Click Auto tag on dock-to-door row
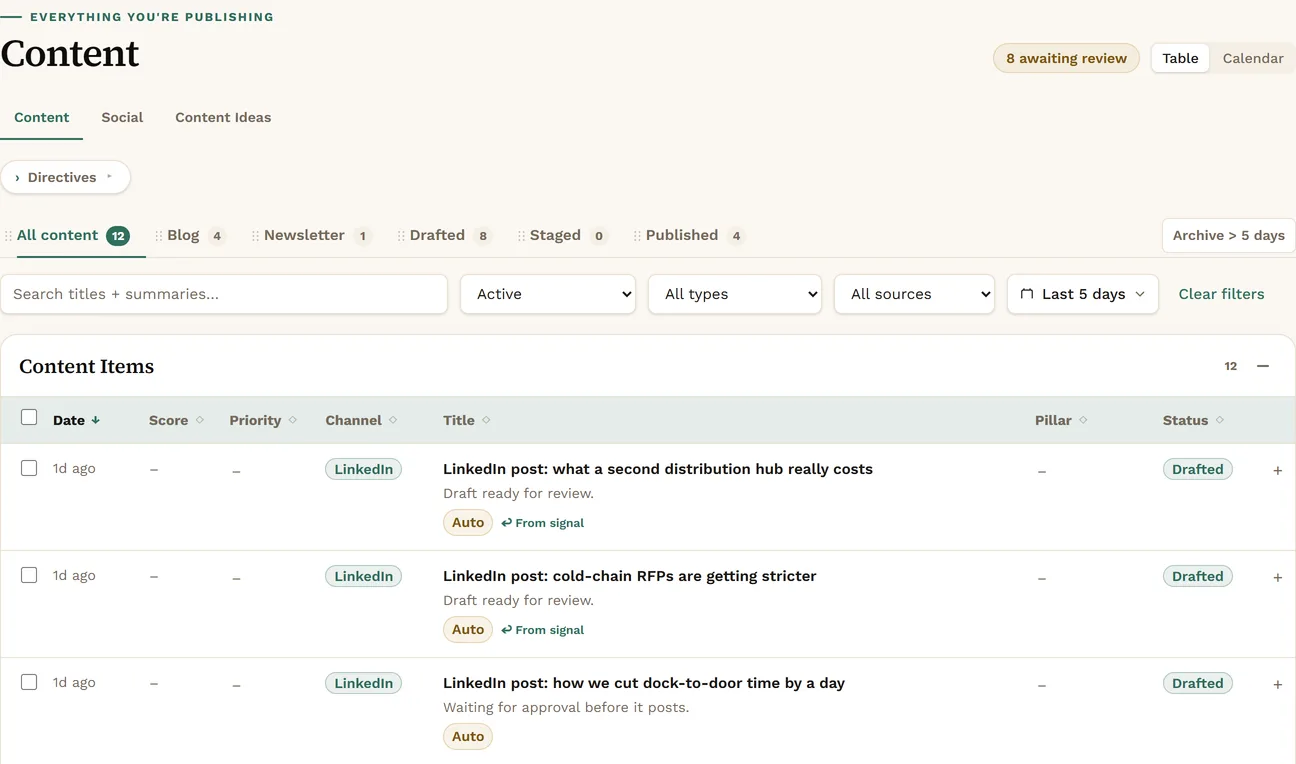Screen dimensions: 1296x764 pyautogui.click(x=468, y=737)
